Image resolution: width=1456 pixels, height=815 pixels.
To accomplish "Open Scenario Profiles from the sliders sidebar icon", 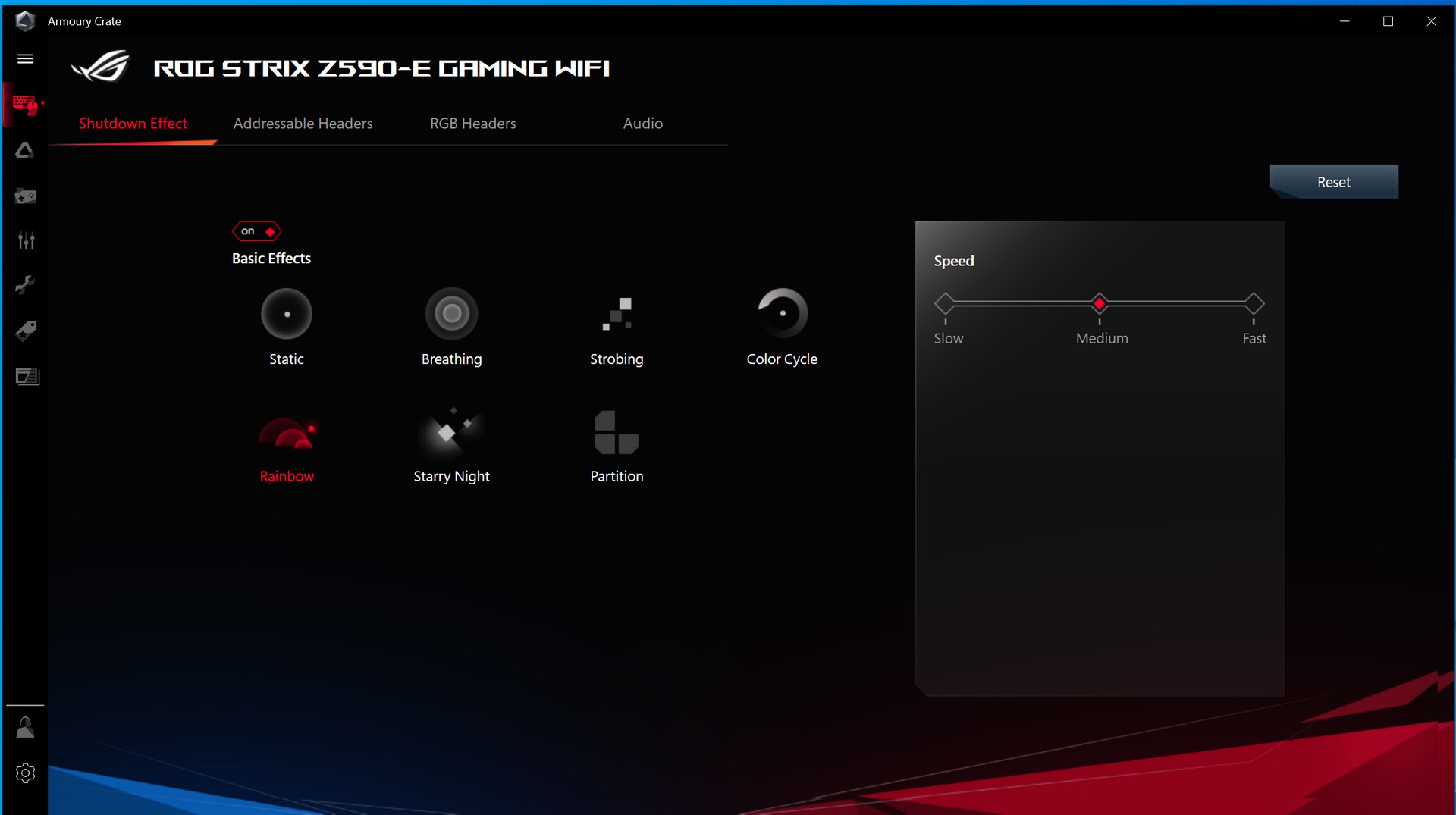I will click(x=26, y=240).
